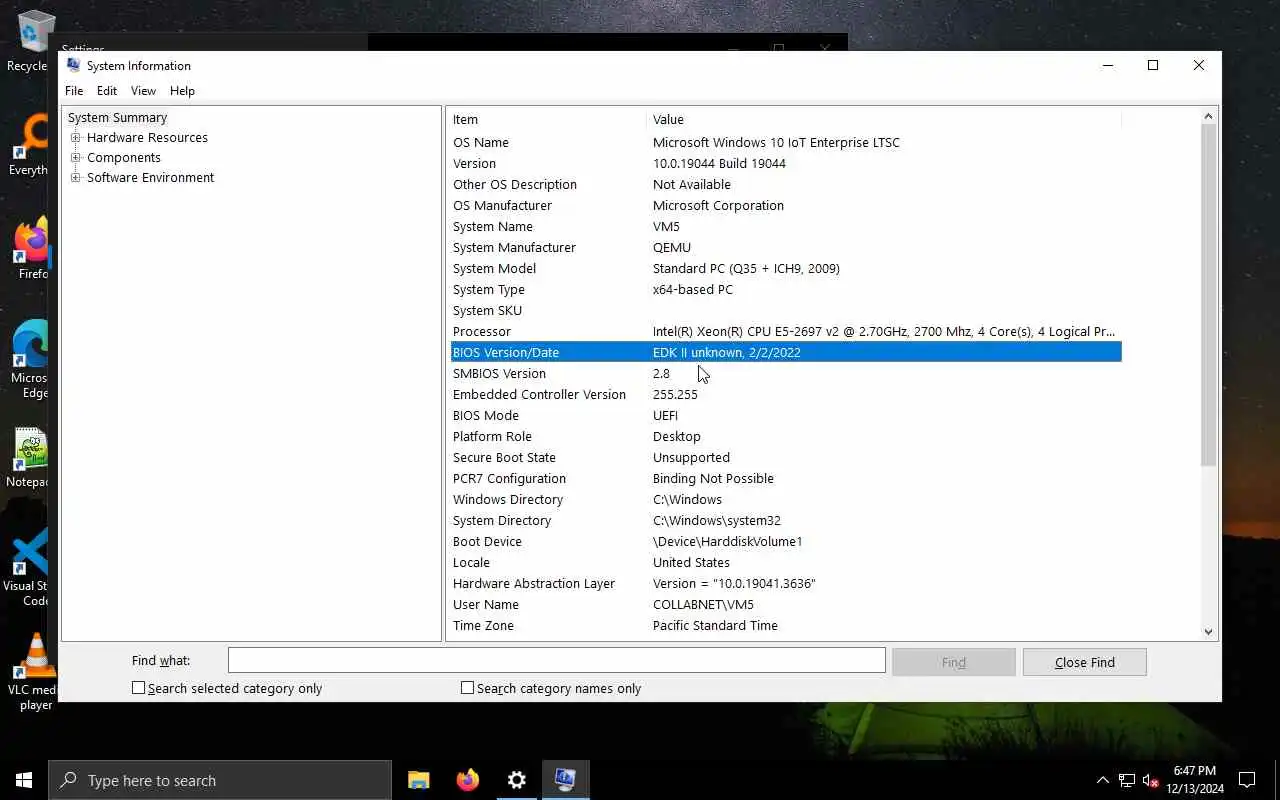Select the OS Manufacturer row
Image resolution: width=1280 pixels, height=800 pixels.
coord(786,206)
